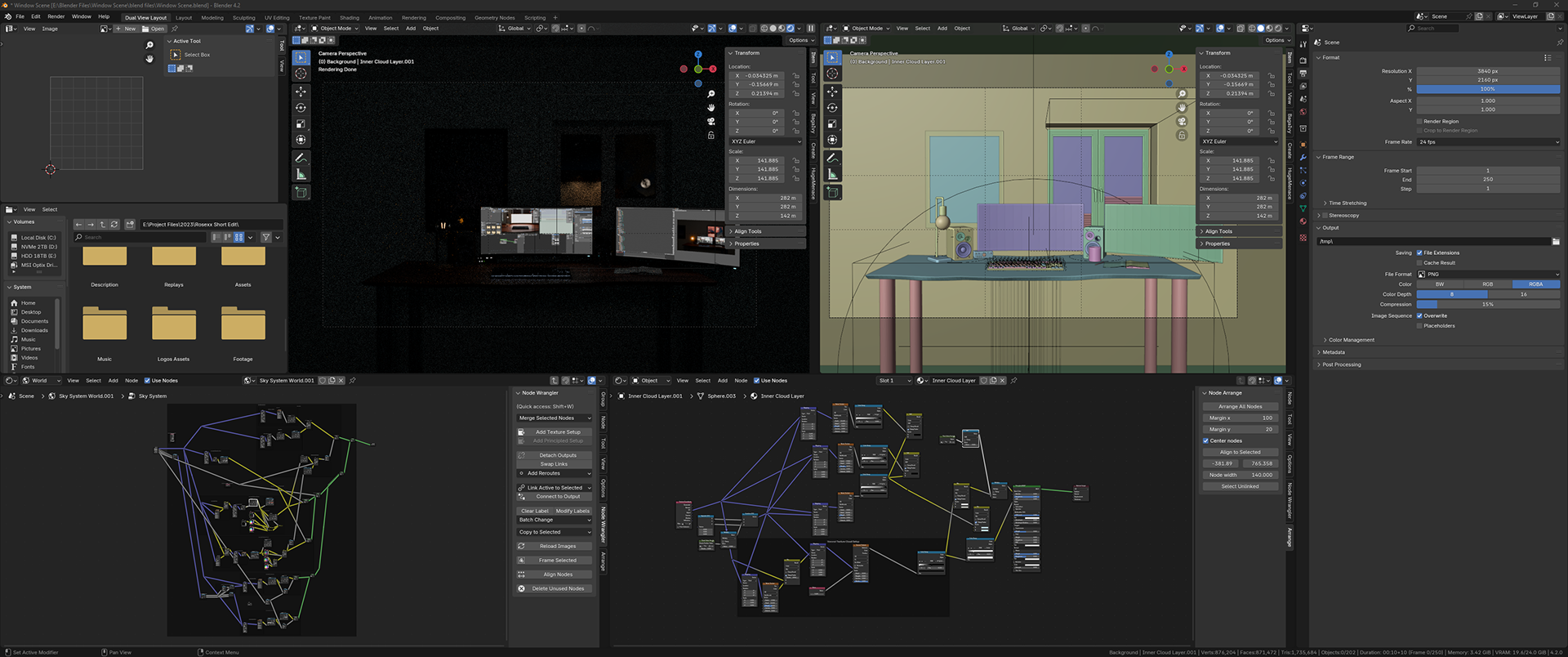Enable the Render Region checkbox
1568x657 pixels.
click(x=1419, y=121)
